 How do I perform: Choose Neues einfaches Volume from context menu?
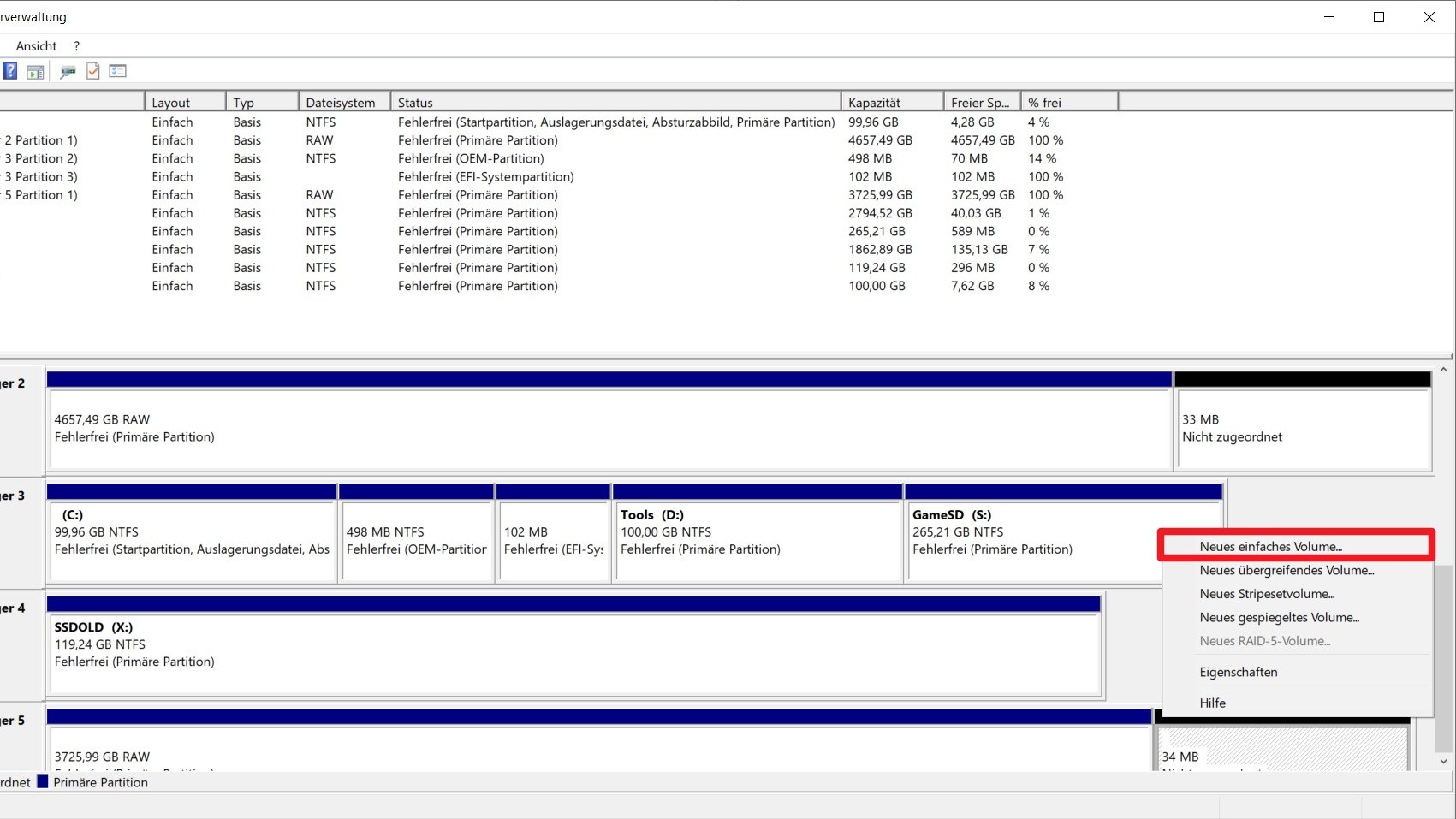pos(1270,547)
